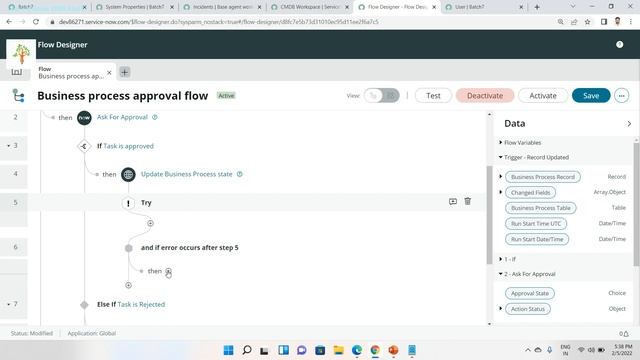
Task: Add a step inside the Try block
Action: 151,223
